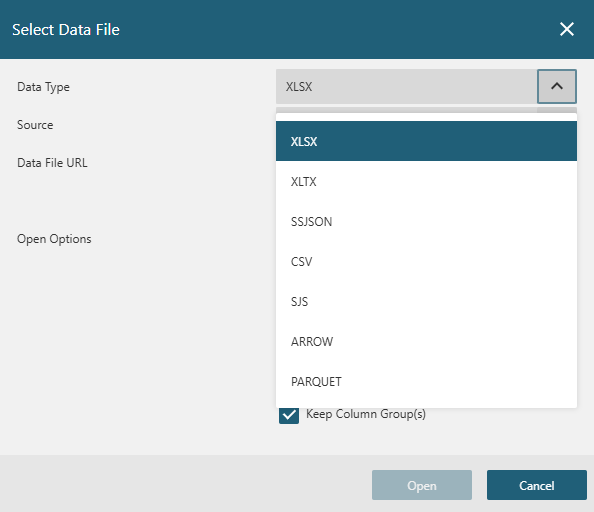594x512 pixels.
Task: Collapse the Data Type dropdown arrow
Action: (557, 86)
